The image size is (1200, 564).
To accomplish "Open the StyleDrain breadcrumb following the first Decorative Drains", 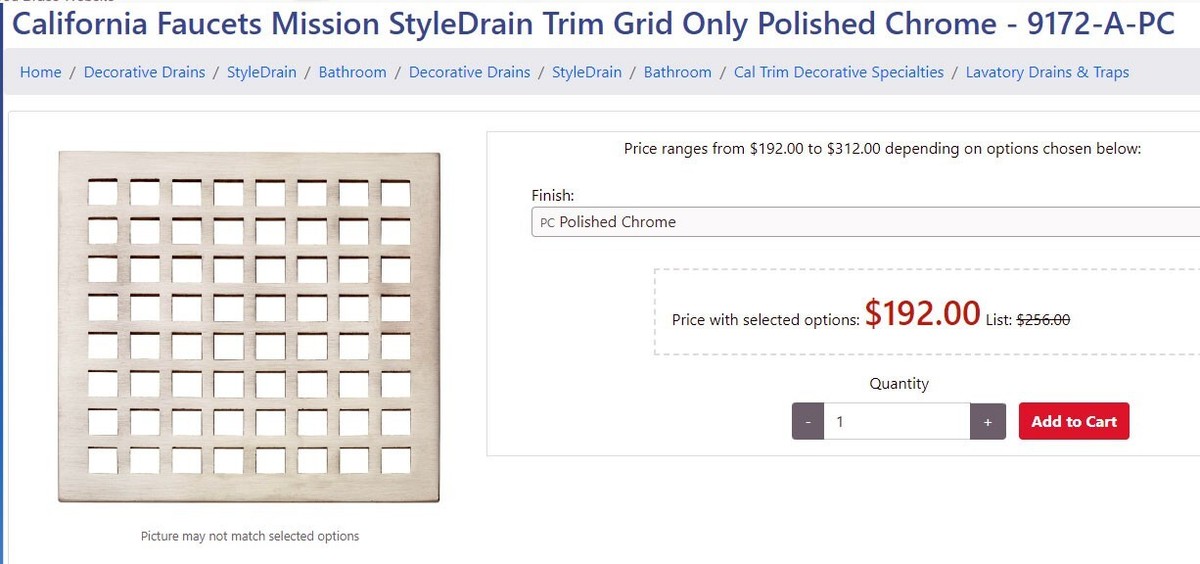I will click(262, 72).
